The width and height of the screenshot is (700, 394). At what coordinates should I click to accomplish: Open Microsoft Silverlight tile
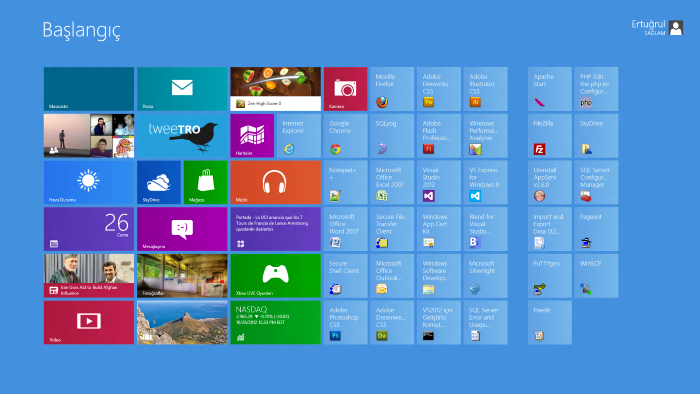tap(486, 276)
